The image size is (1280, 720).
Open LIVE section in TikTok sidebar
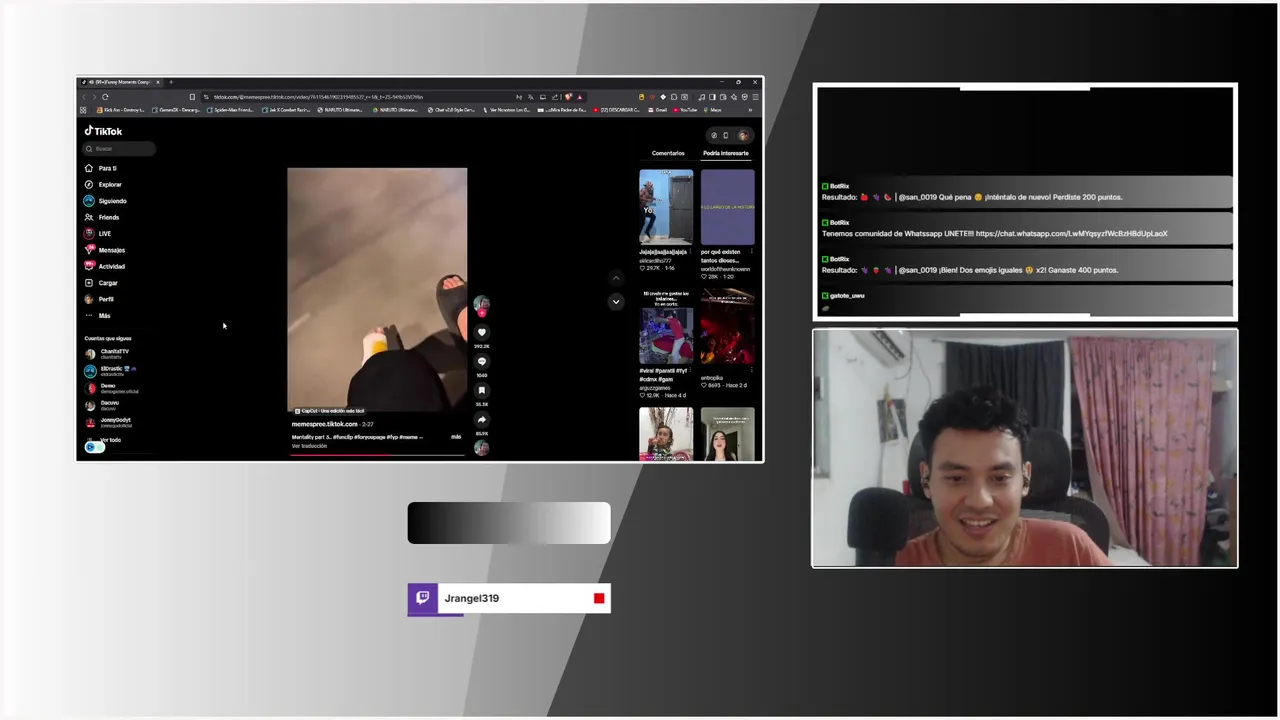click(98, 233)
